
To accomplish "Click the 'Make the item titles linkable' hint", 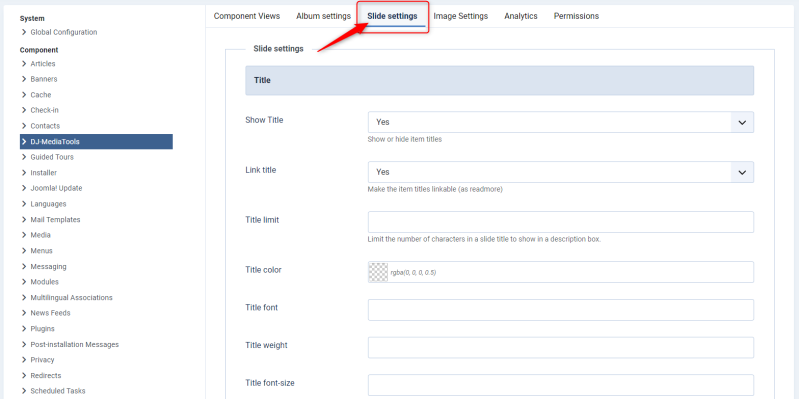I will pyautogui.click(x=435, y=189).
